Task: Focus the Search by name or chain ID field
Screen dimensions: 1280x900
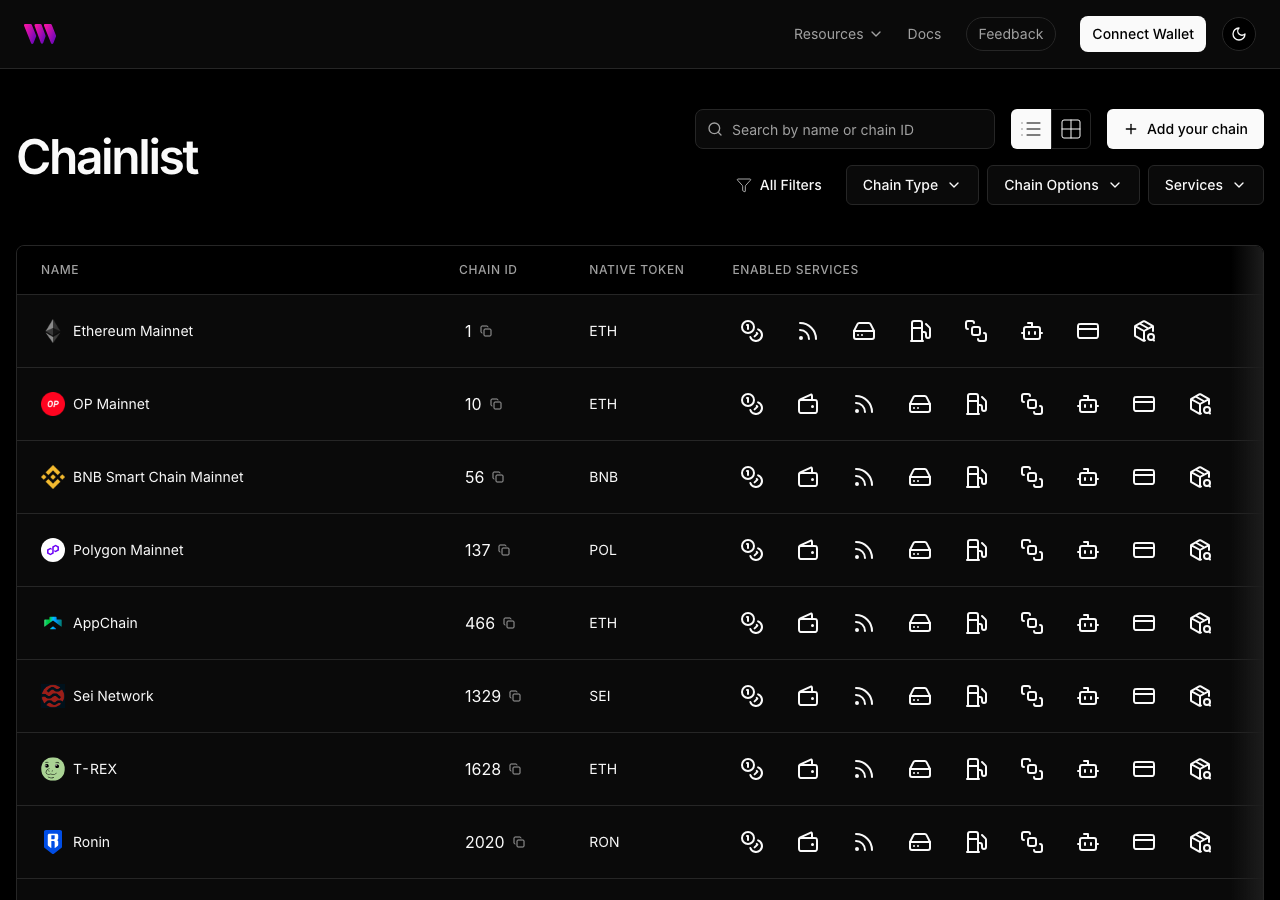Action: click(x=845, y=129)
